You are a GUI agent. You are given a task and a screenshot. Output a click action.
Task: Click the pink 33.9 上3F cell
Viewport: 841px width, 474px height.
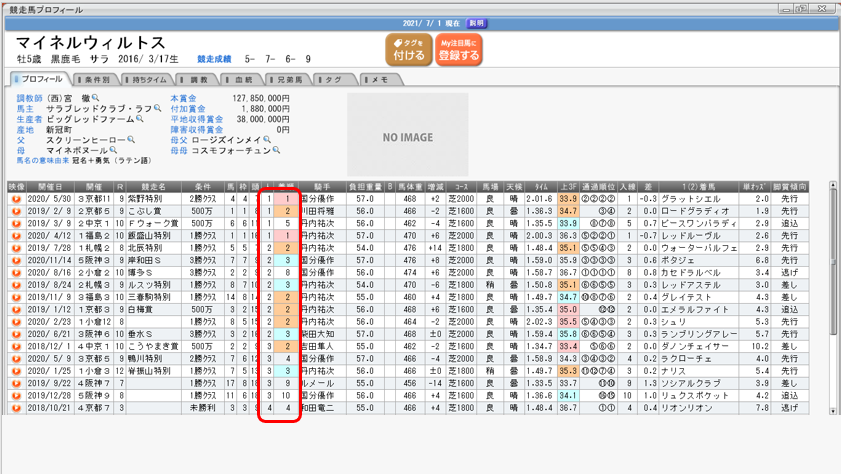click(x=568, y=224)
